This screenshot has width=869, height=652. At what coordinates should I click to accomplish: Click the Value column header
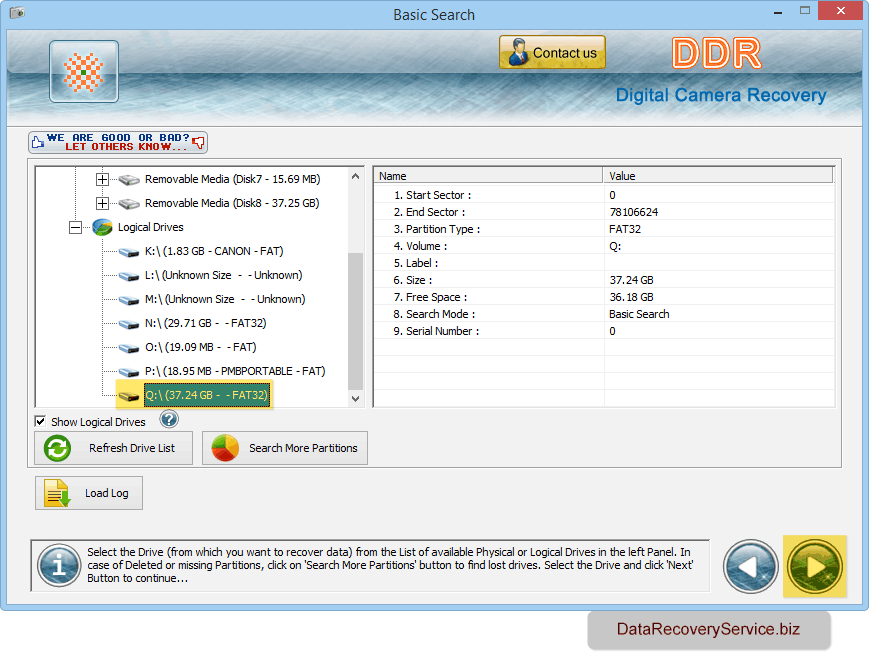pyautogui.click(x=718, y=176)
